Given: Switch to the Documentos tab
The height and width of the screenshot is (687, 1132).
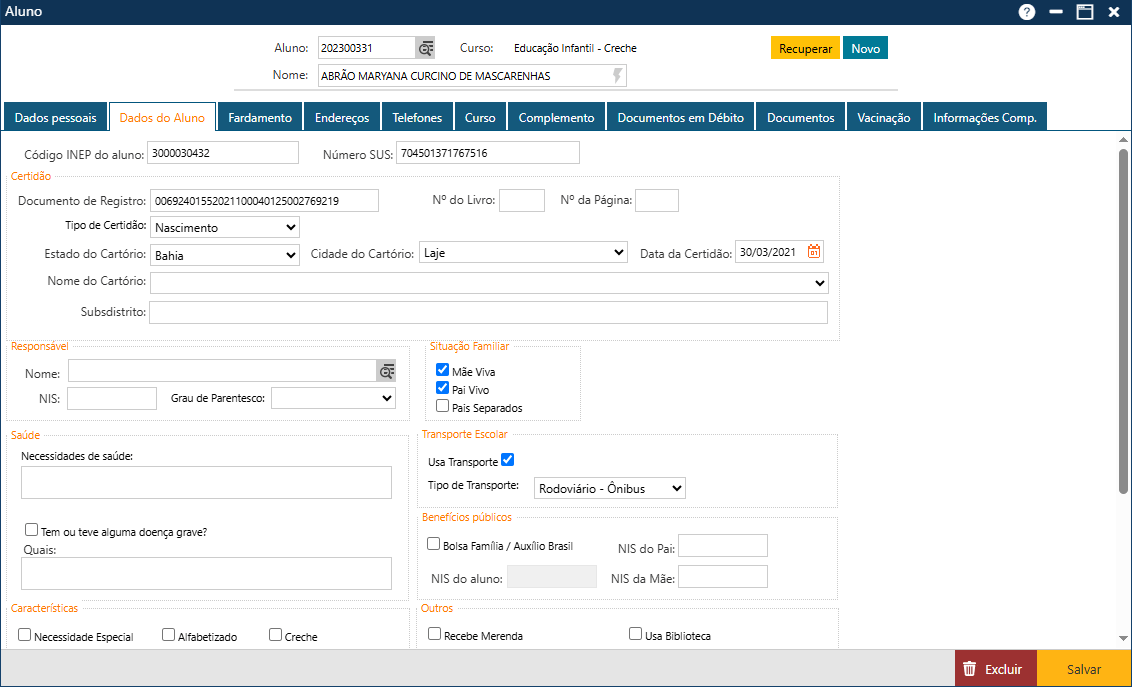Looking at the screenshot, I should pyautogui.click(x=801, y=118).
